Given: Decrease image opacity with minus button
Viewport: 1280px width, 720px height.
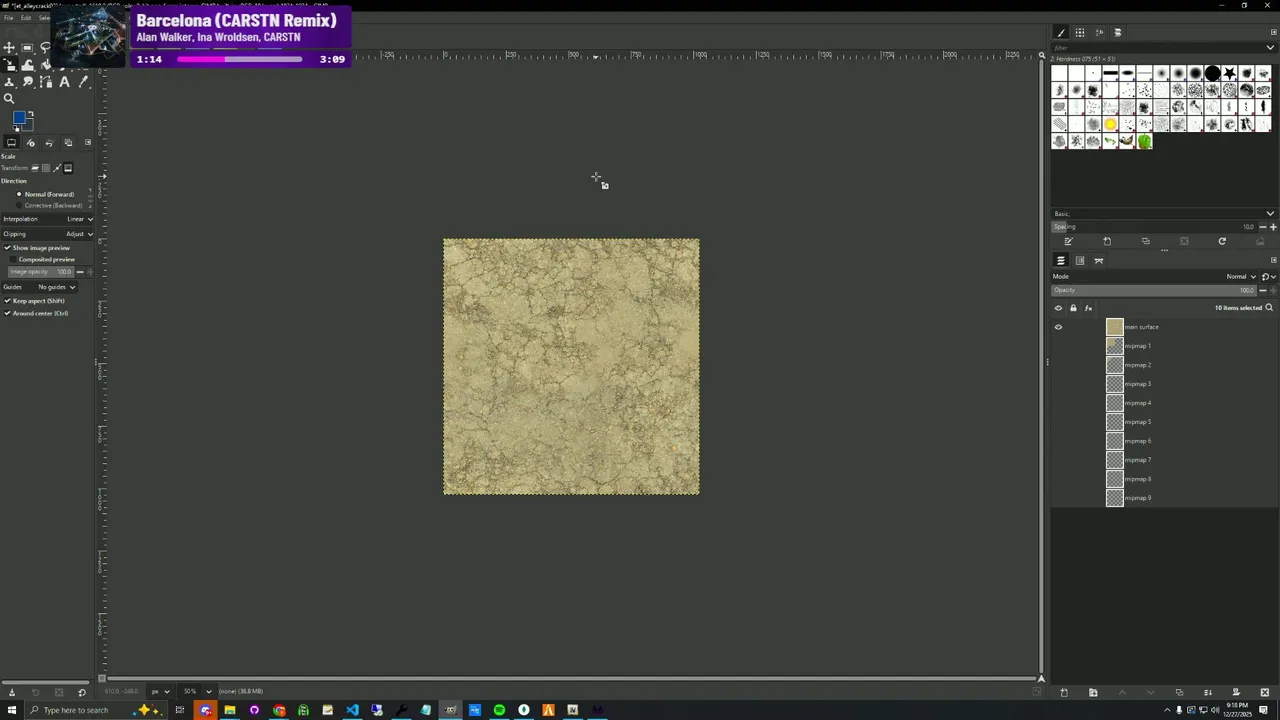Looking at the screenshot, I should point(79,272).
